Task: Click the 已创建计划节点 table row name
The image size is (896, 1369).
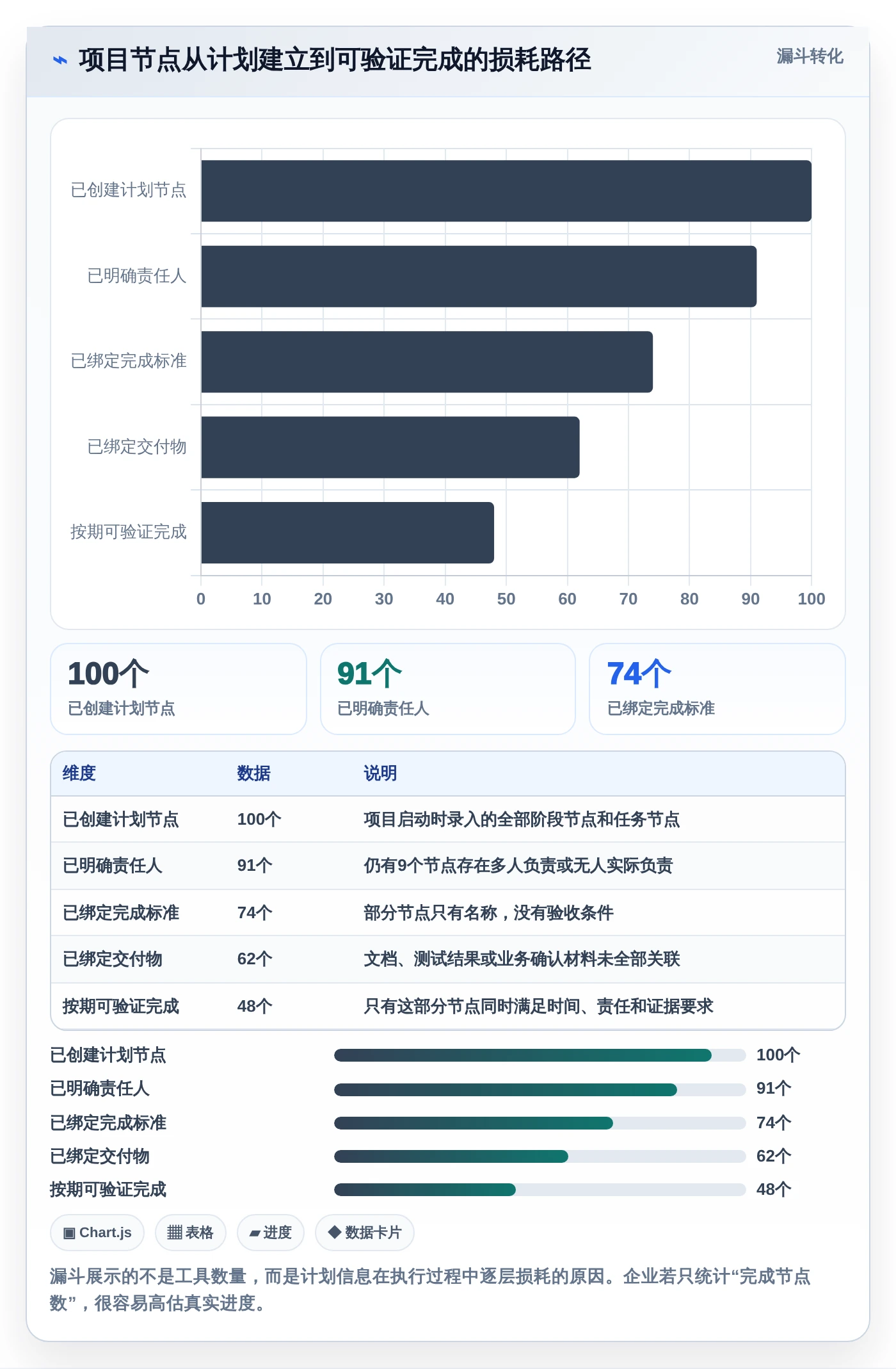Action: click(120, 819)
